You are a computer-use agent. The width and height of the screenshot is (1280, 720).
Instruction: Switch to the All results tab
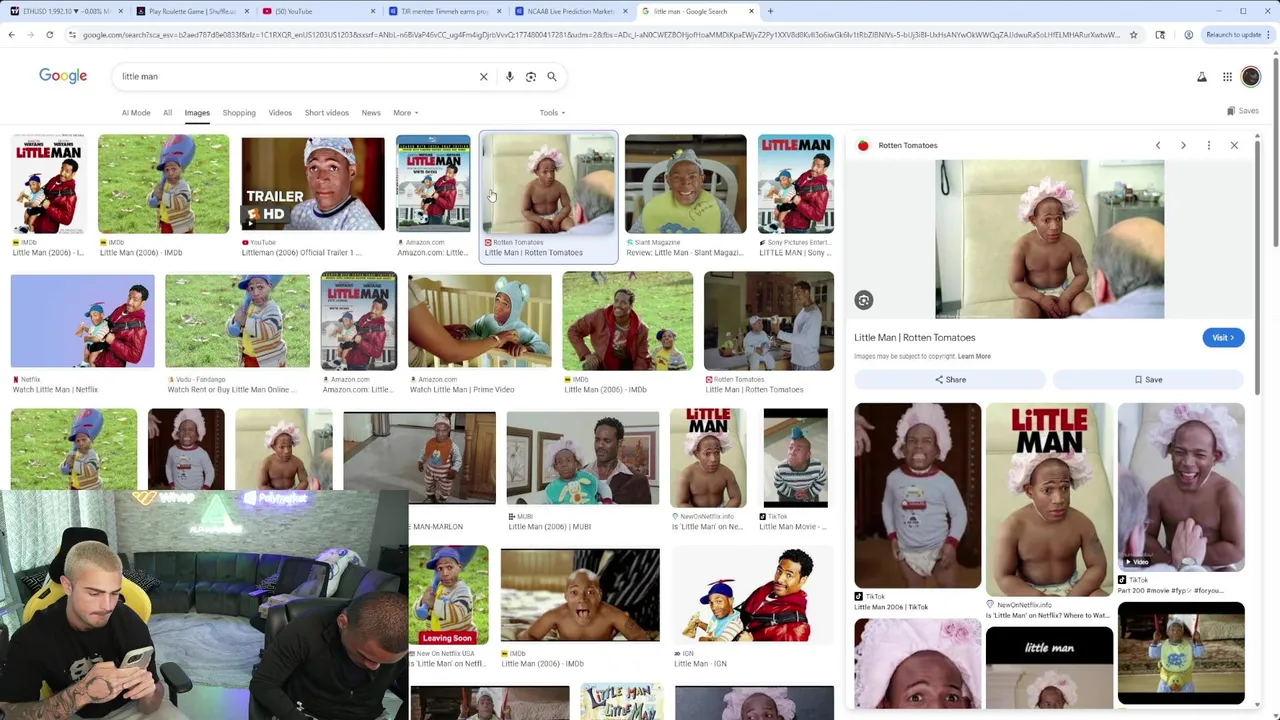click(167, 113)
